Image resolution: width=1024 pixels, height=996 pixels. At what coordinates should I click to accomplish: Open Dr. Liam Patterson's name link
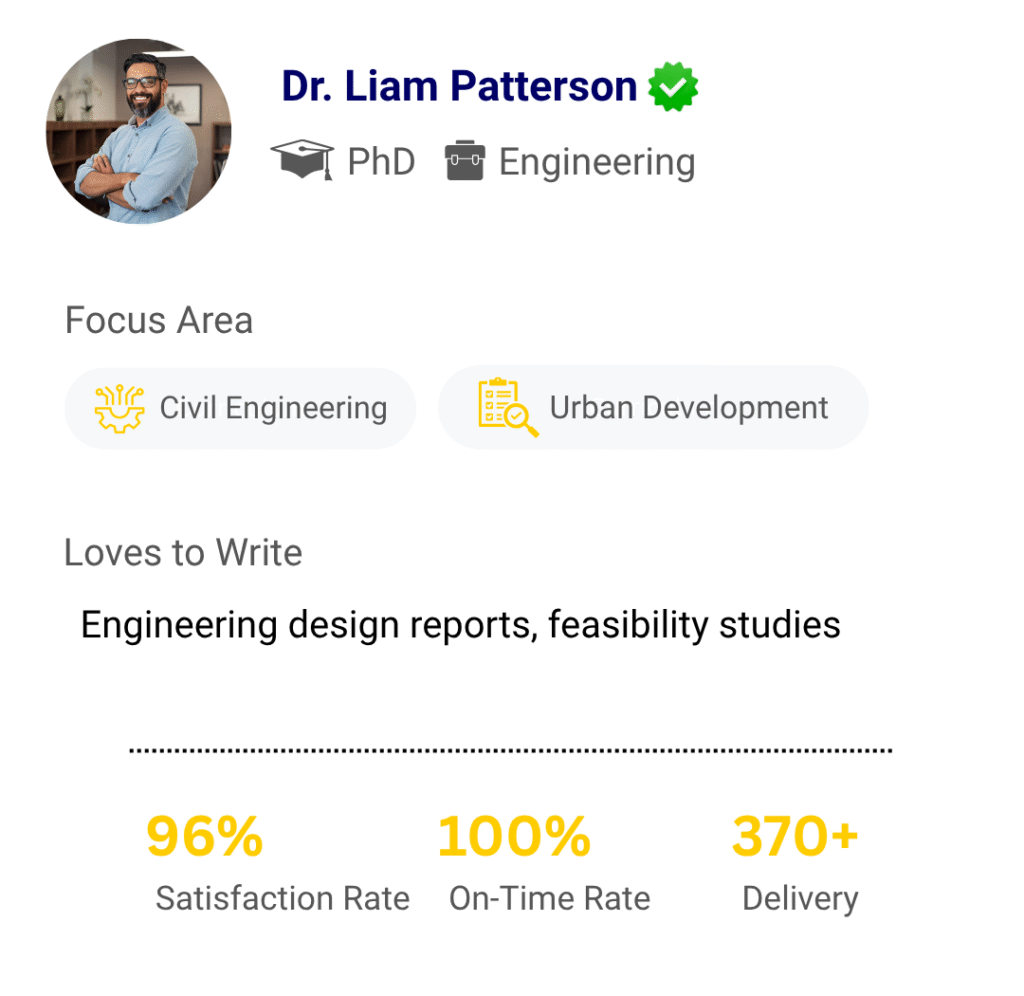pos(459,87)
